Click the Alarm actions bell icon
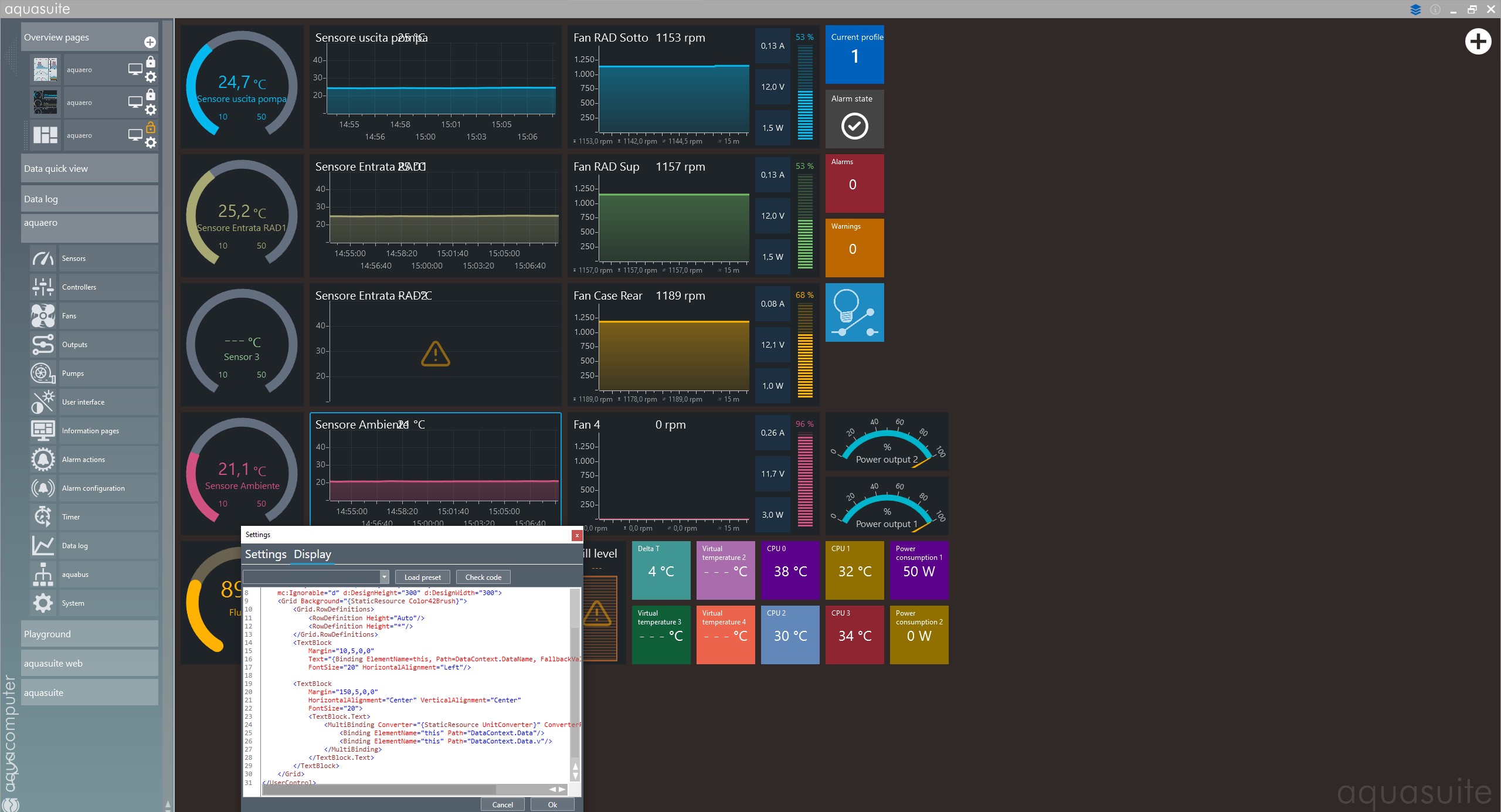The image size is (1501, 812). pyautogui.click(x=43, y=460)
